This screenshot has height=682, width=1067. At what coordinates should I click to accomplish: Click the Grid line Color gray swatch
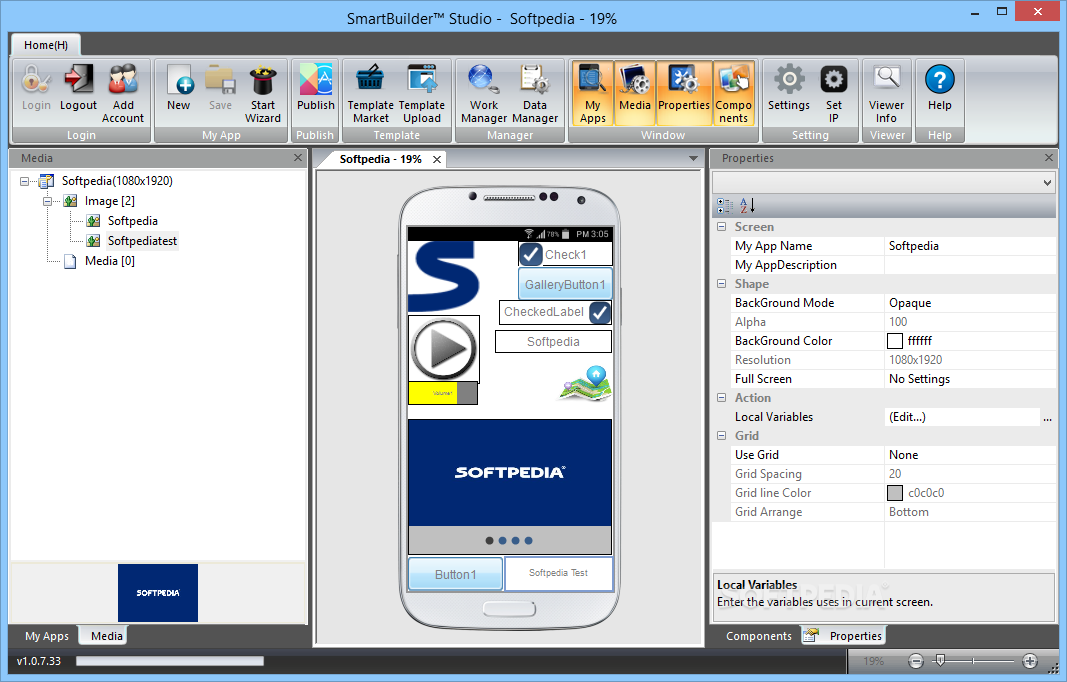coord(895,493)
